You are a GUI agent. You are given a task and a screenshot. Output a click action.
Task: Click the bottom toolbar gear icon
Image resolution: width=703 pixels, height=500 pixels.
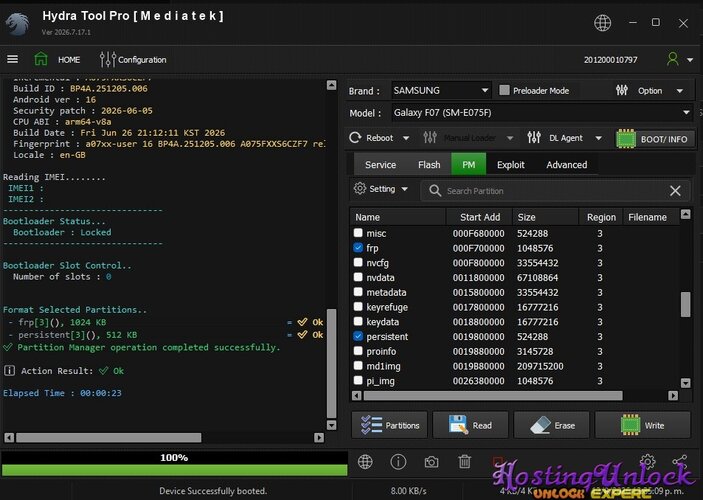[x=647, y=461]
